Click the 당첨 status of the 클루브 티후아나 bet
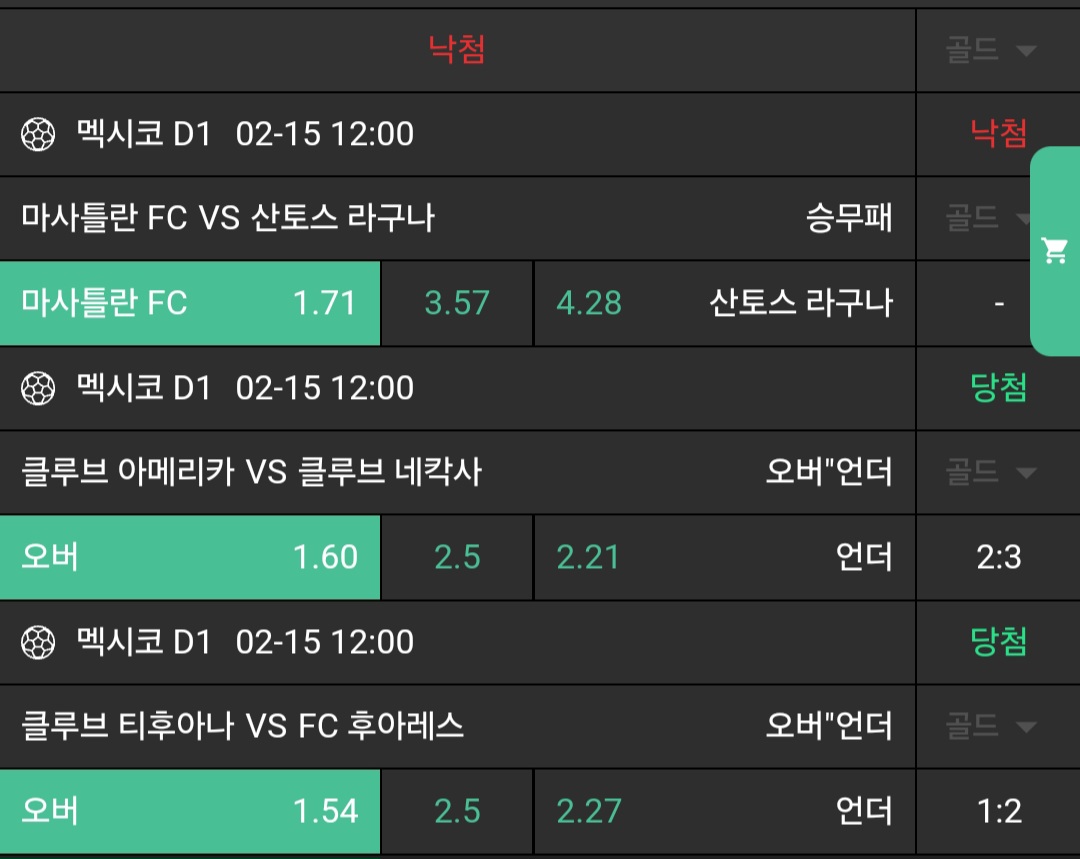 tap(998, 642)
